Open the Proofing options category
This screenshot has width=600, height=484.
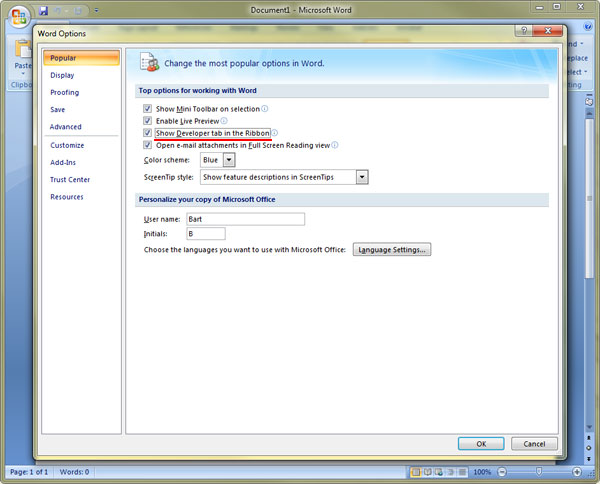click(65, 93)
